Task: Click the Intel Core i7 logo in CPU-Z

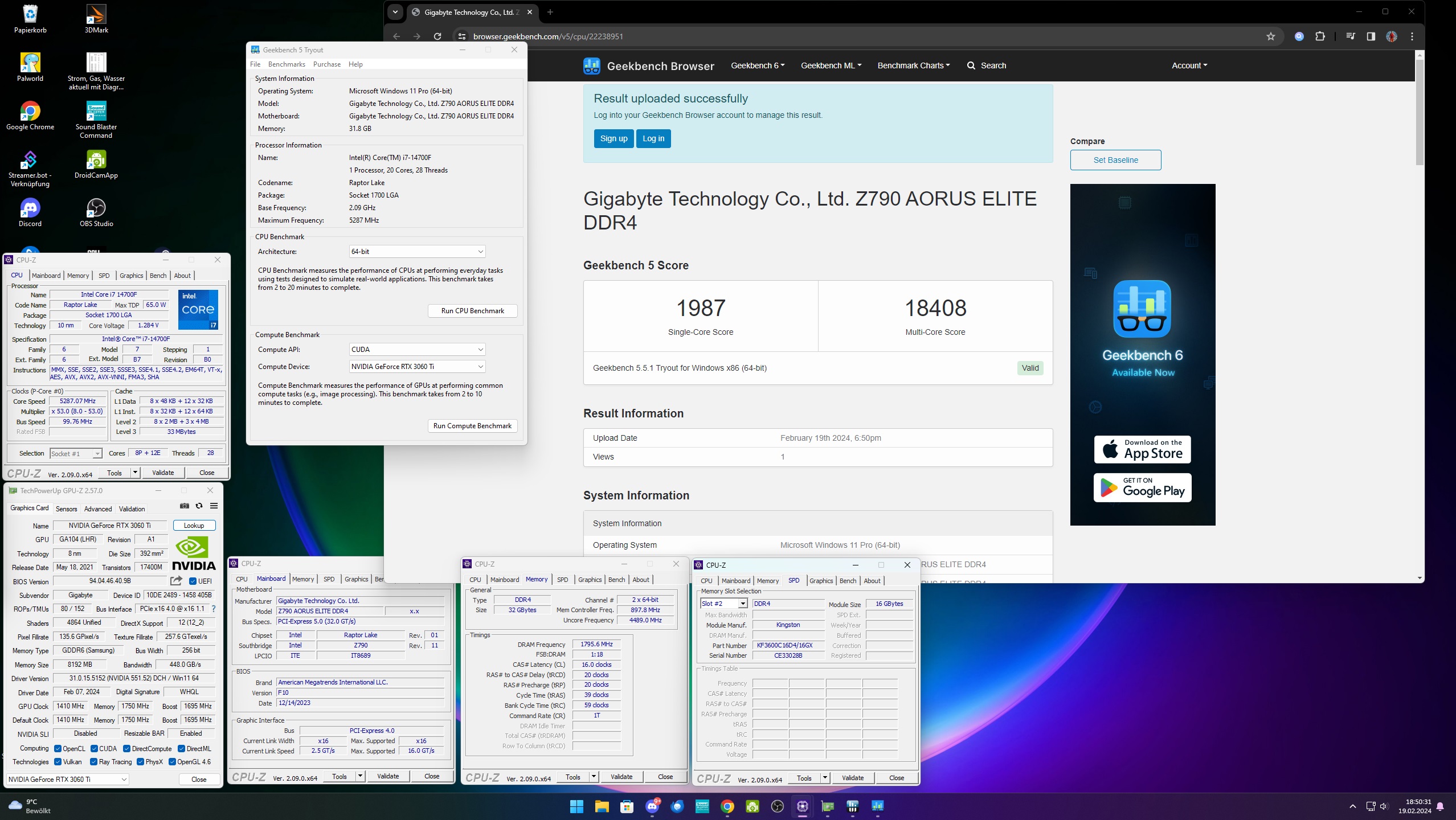Action: coord(198,310)
